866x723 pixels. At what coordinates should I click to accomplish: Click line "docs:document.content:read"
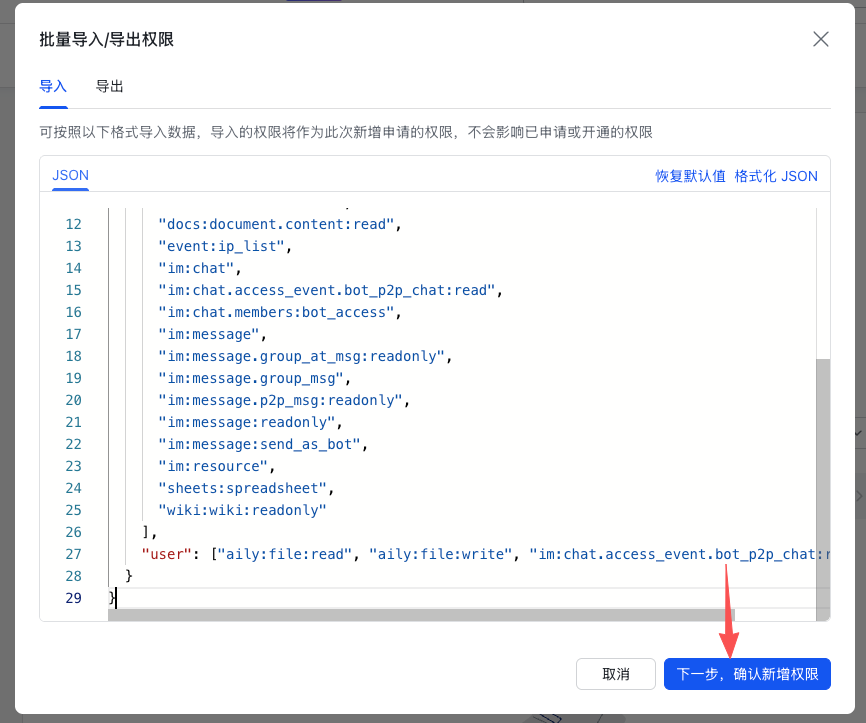point(279,224)
